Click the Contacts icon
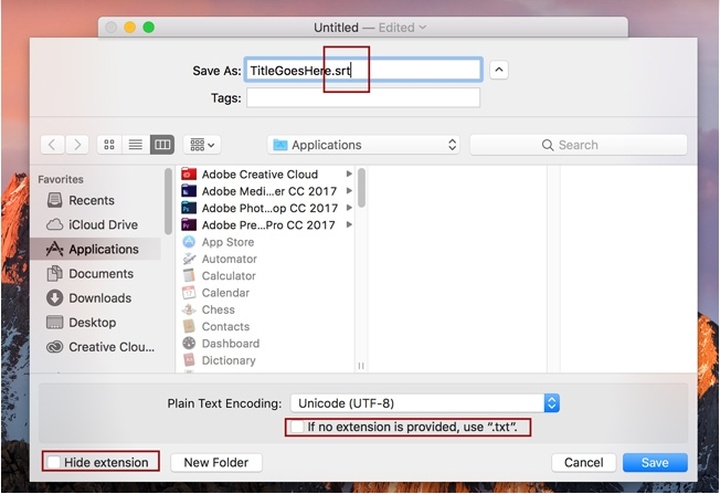Screen dimensions: 720x494 click(x=189, y=326)
